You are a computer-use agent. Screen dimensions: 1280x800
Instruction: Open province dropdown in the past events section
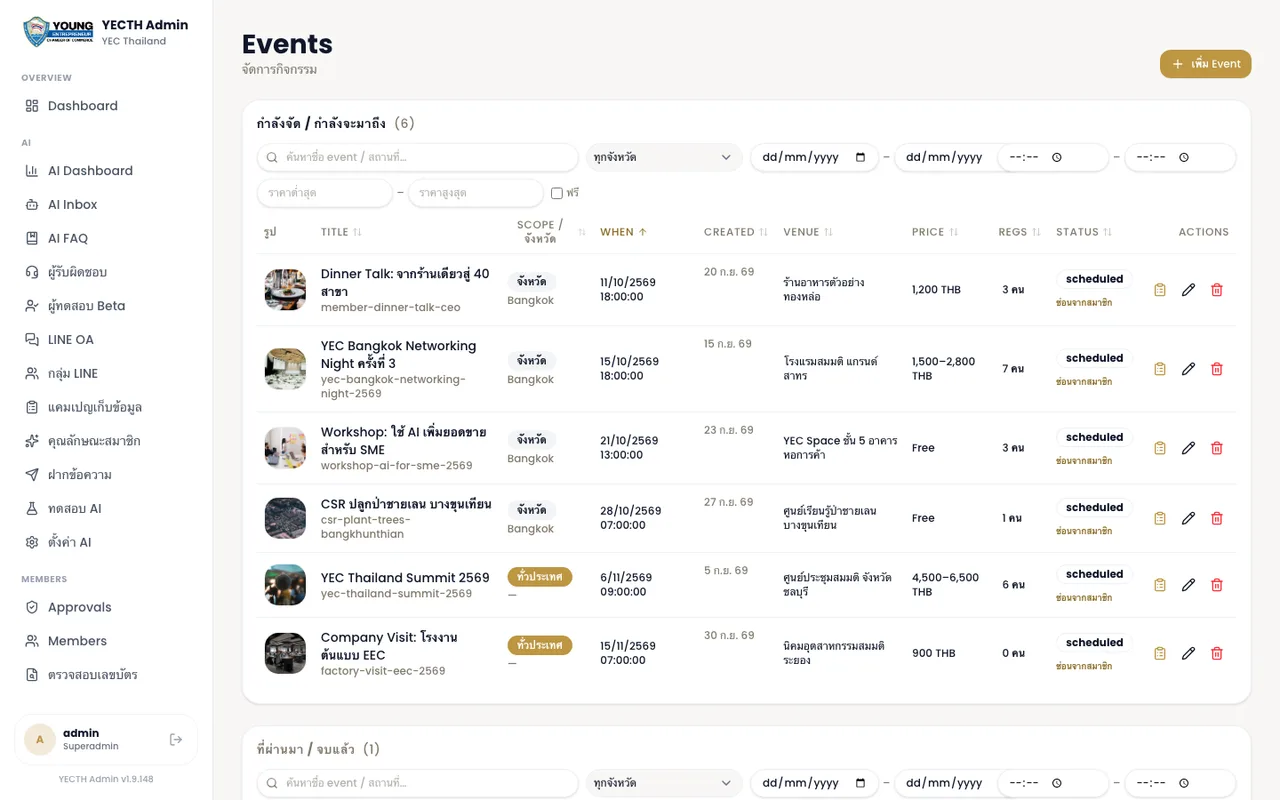pyautogui.click(x=664, y=783)
